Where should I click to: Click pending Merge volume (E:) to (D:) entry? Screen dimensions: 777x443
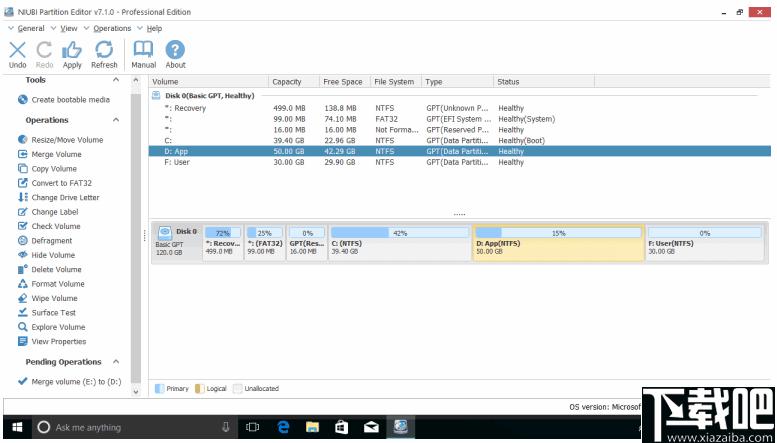(70, 382)
